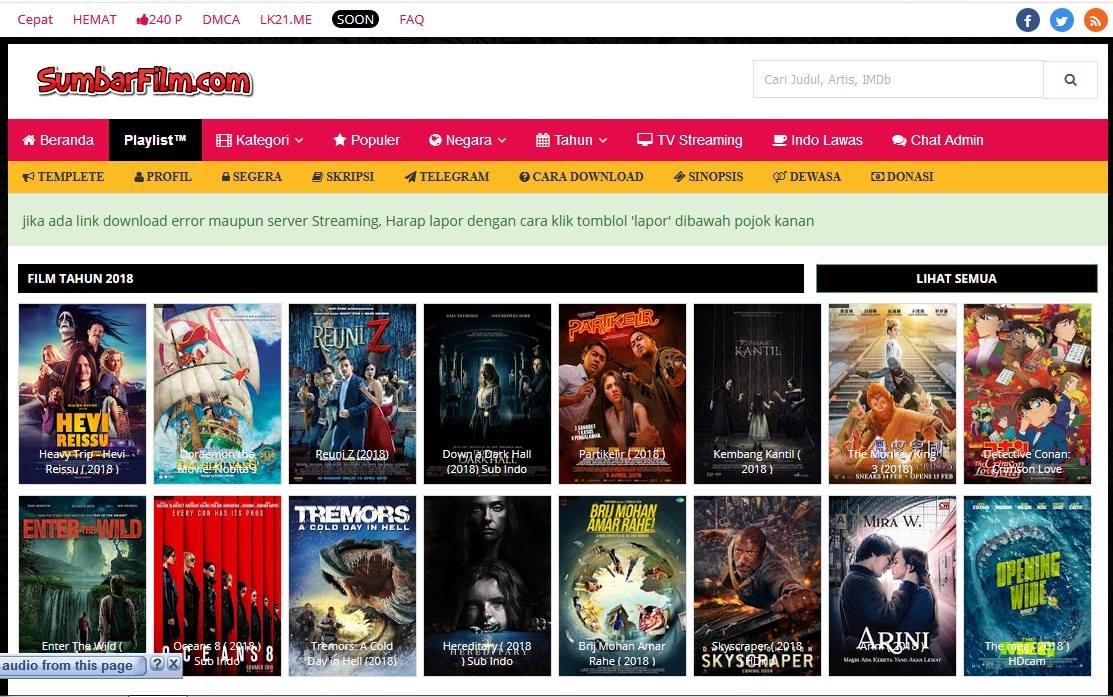Open the Detective Conan: Crimson Love poster
The width and height of the screenshot is (1113, 697).
pos(1027,394)
